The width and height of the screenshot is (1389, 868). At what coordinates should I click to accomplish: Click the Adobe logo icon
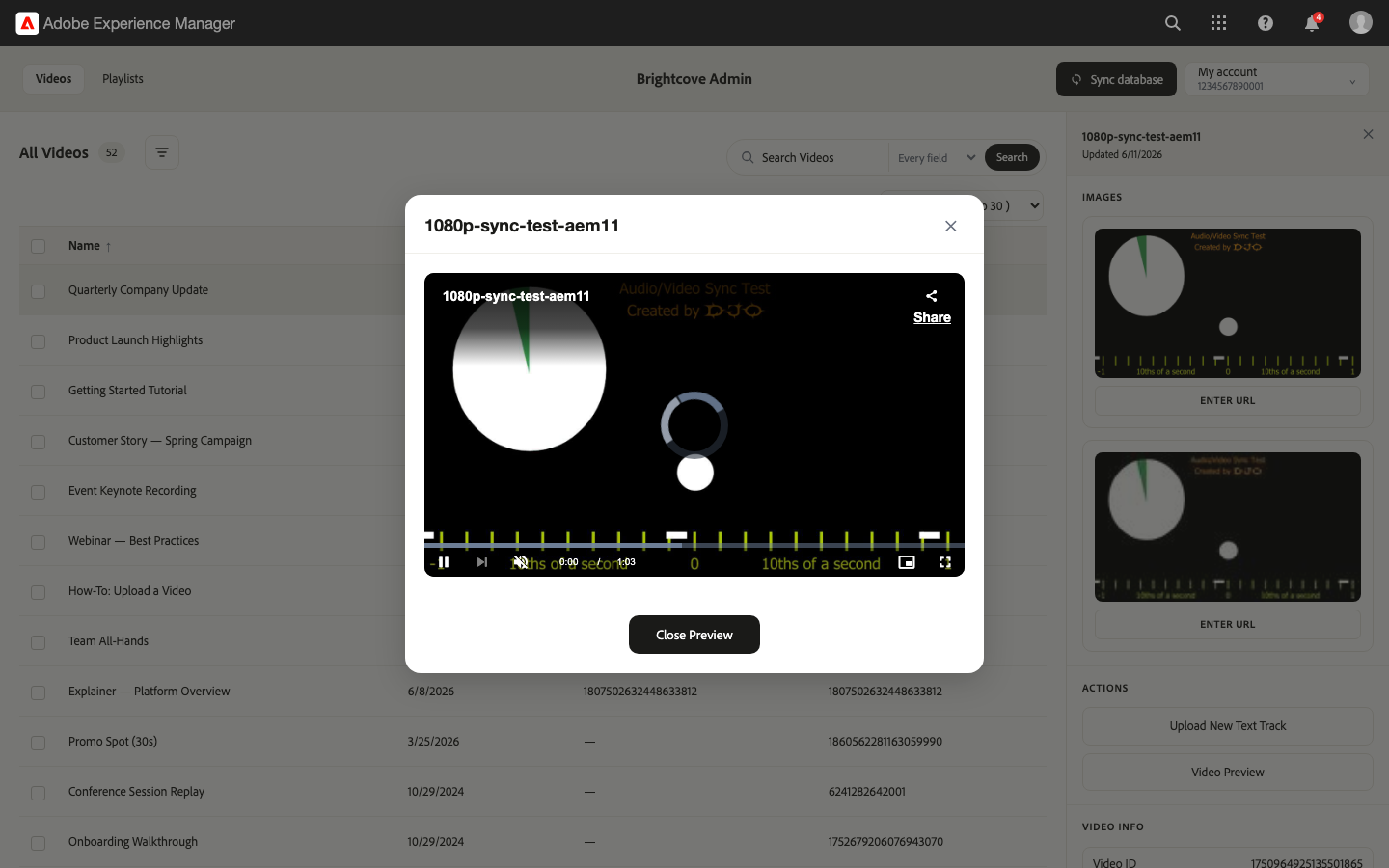(27, 23)
